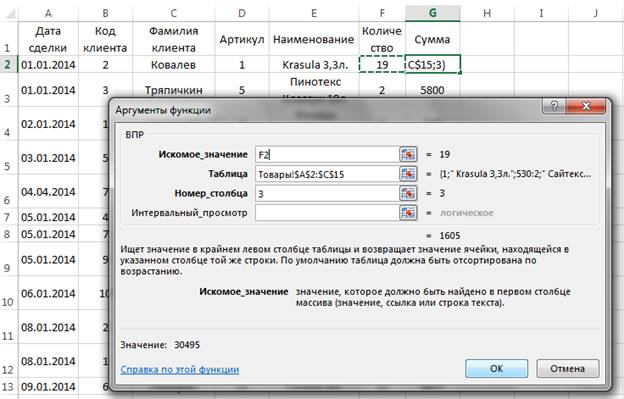Select column G header

click(x=433, y=14)
